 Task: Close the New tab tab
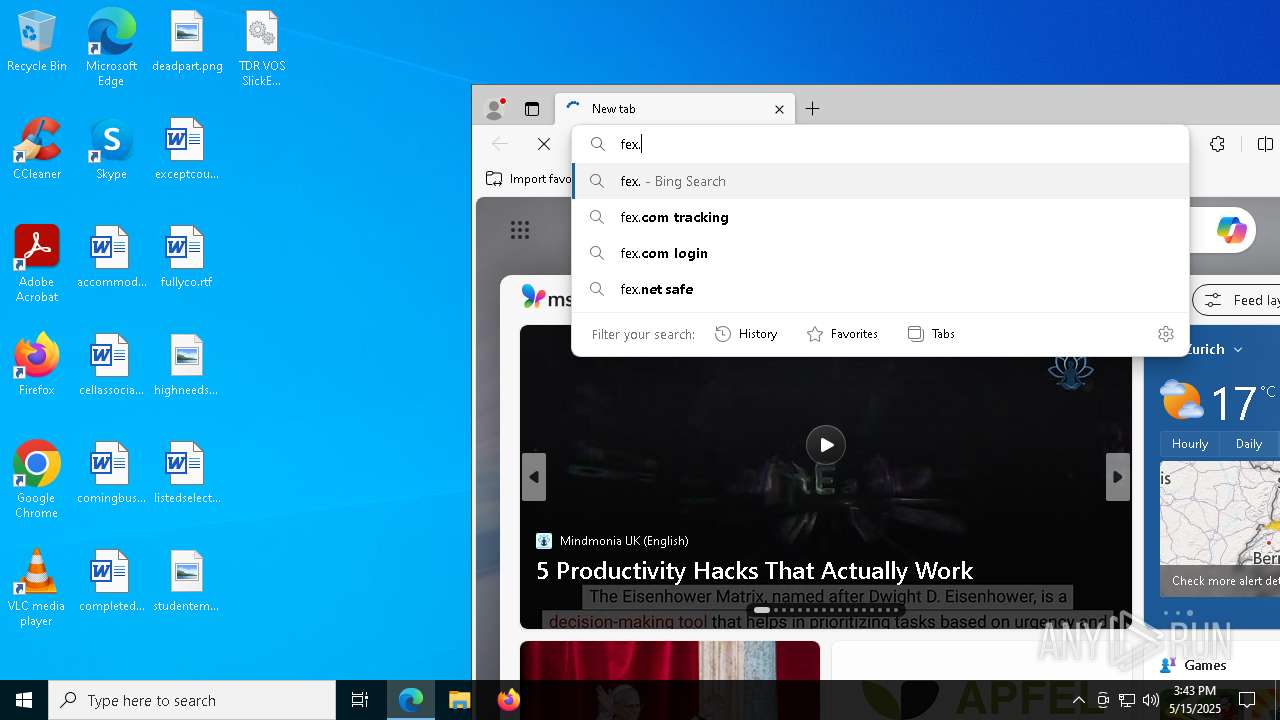[x=779, y=109]
